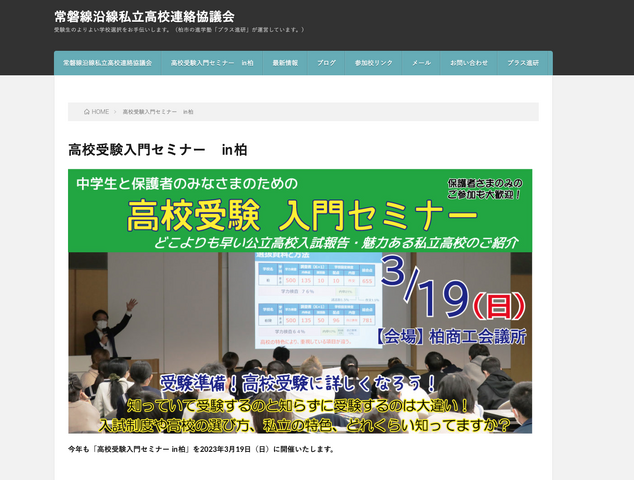This screenshot has width=634, height=480.
Task: Click the tagline 受験生のよりよい学校選択をお手伝いします
Action: coord(179,30)
